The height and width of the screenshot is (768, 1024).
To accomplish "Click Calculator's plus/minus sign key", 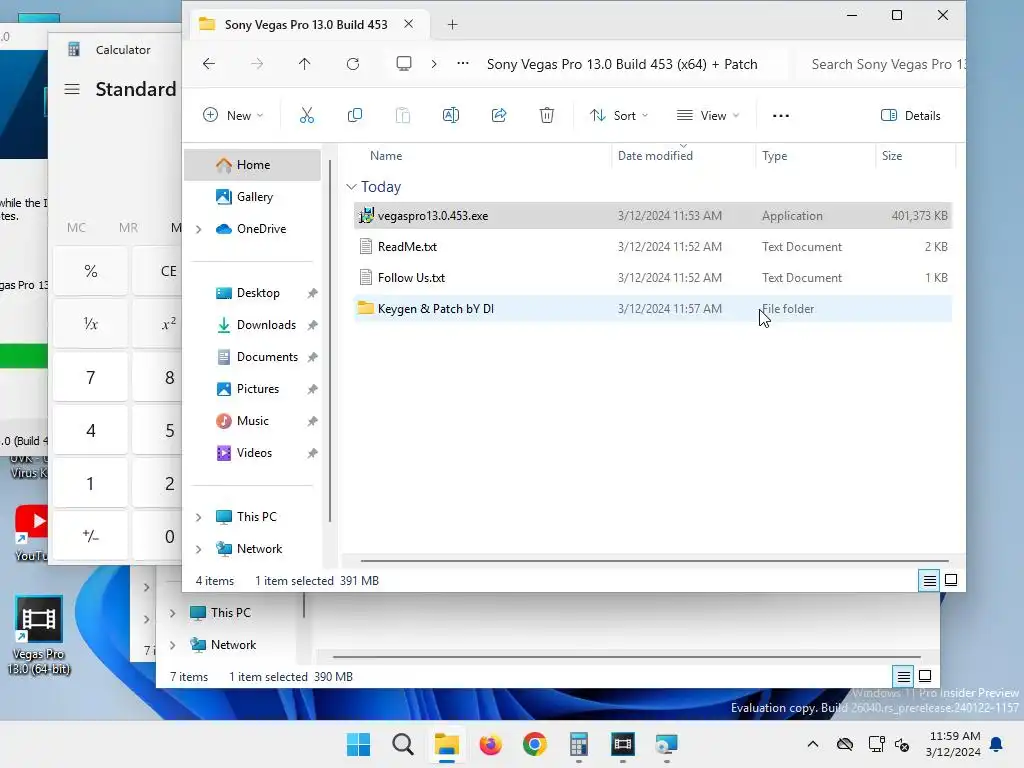I will (91, 536).
